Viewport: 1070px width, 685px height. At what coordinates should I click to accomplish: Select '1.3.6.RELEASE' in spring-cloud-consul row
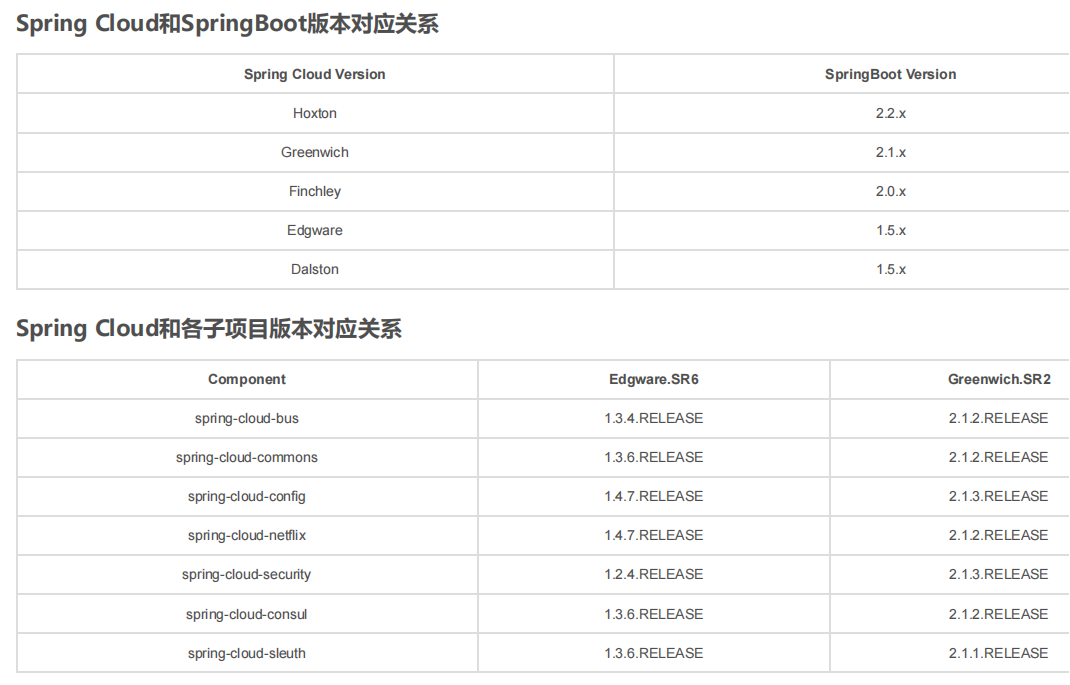(x=654, y=614)
